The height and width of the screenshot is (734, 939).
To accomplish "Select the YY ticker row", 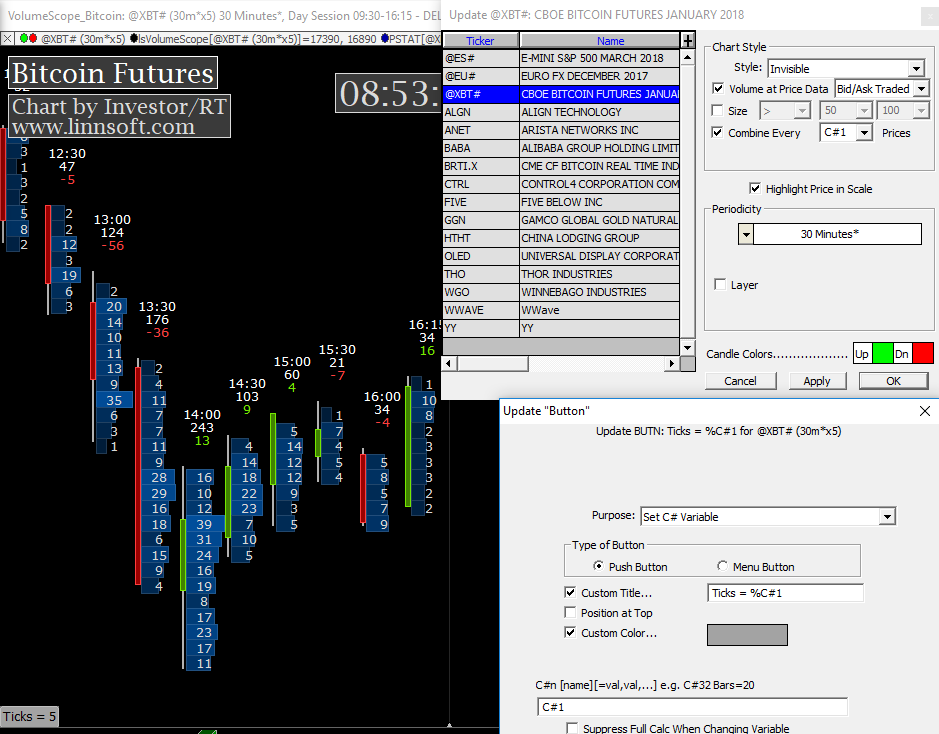I will 561,327.
